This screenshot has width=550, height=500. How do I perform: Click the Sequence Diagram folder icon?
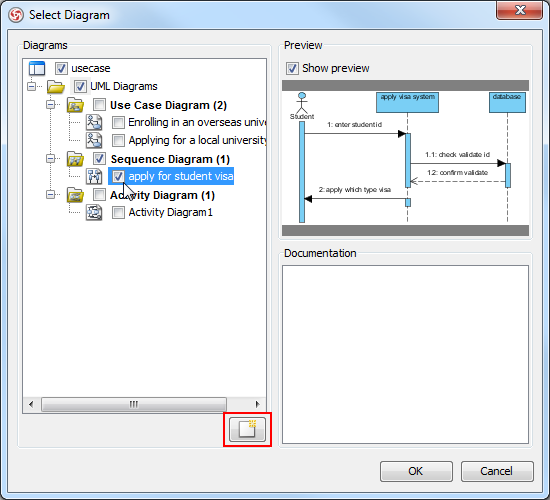pos(75,159)
